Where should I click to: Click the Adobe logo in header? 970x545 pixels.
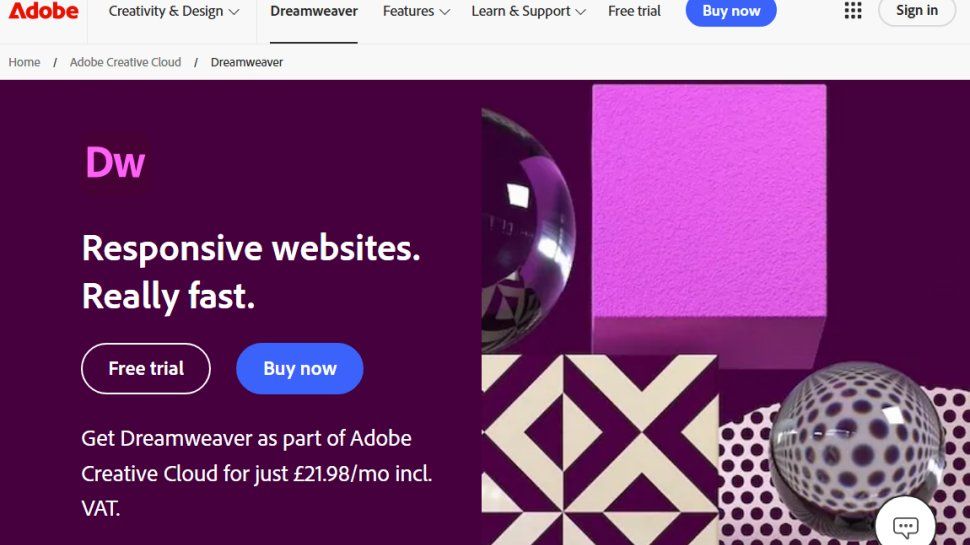pos(44,11)
